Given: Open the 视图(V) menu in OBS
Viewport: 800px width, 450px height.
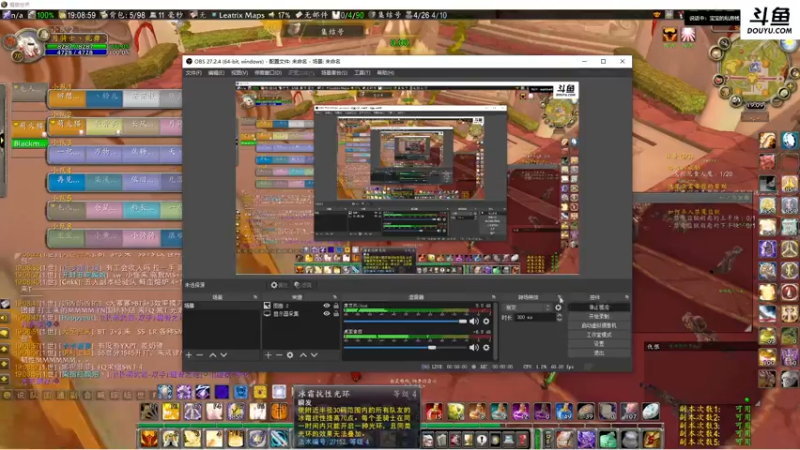Looking at the screenshot, I should (239, 73).
